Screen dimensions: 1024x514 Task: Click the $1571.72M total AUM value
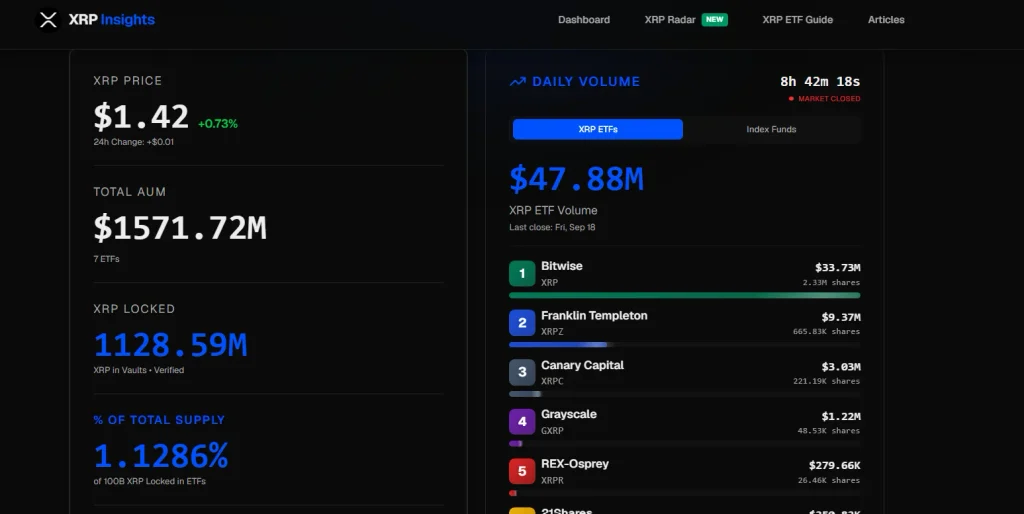point(180,228)
